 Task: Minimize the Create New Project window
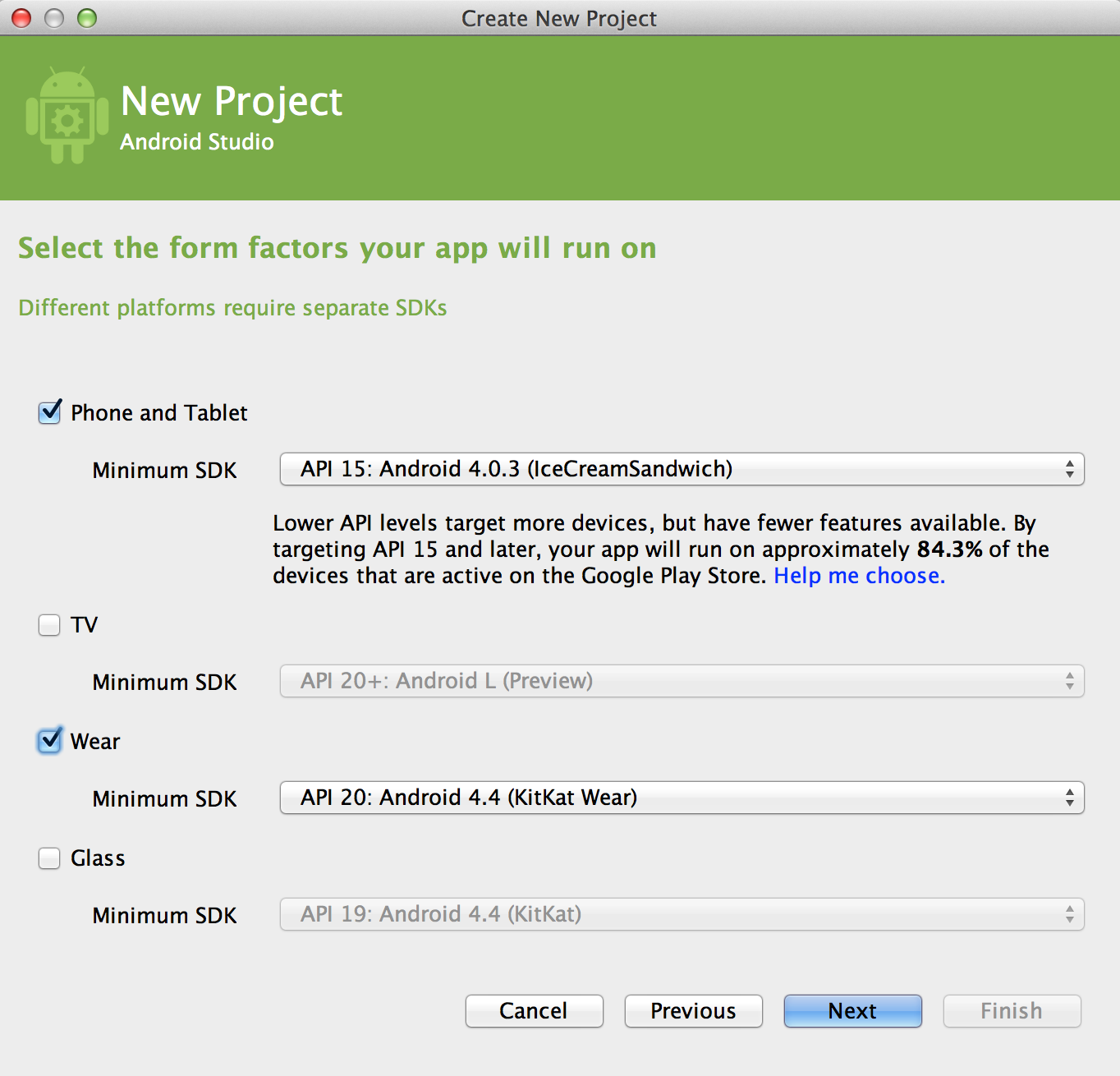[54, 18]
